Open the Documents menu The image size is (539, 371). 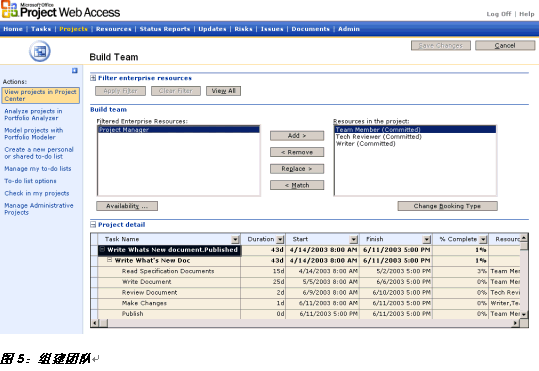coord(310,29)
